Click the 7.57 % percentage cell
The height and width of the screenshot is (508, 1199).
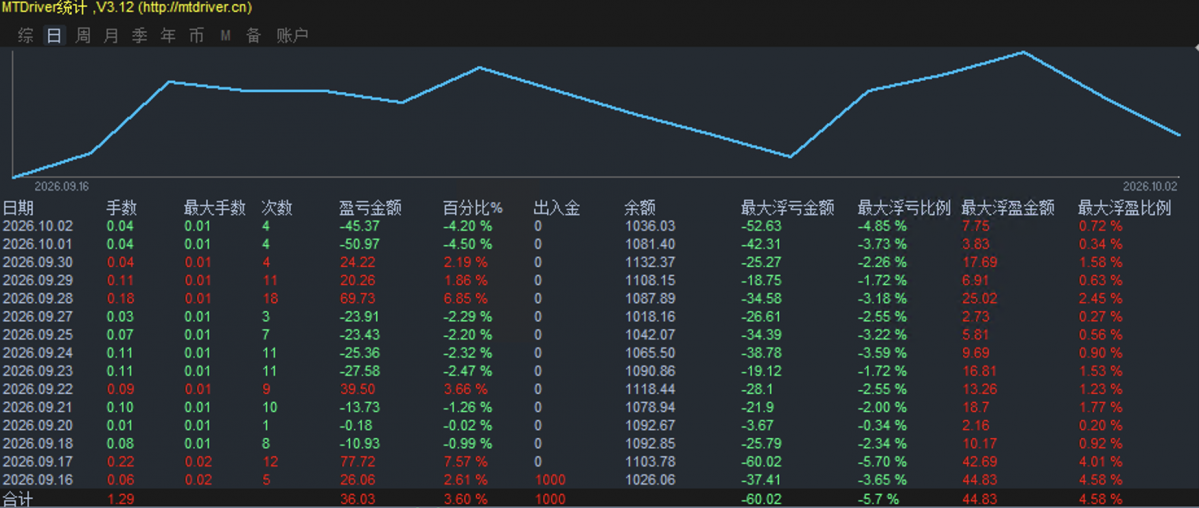click(465, 462)
